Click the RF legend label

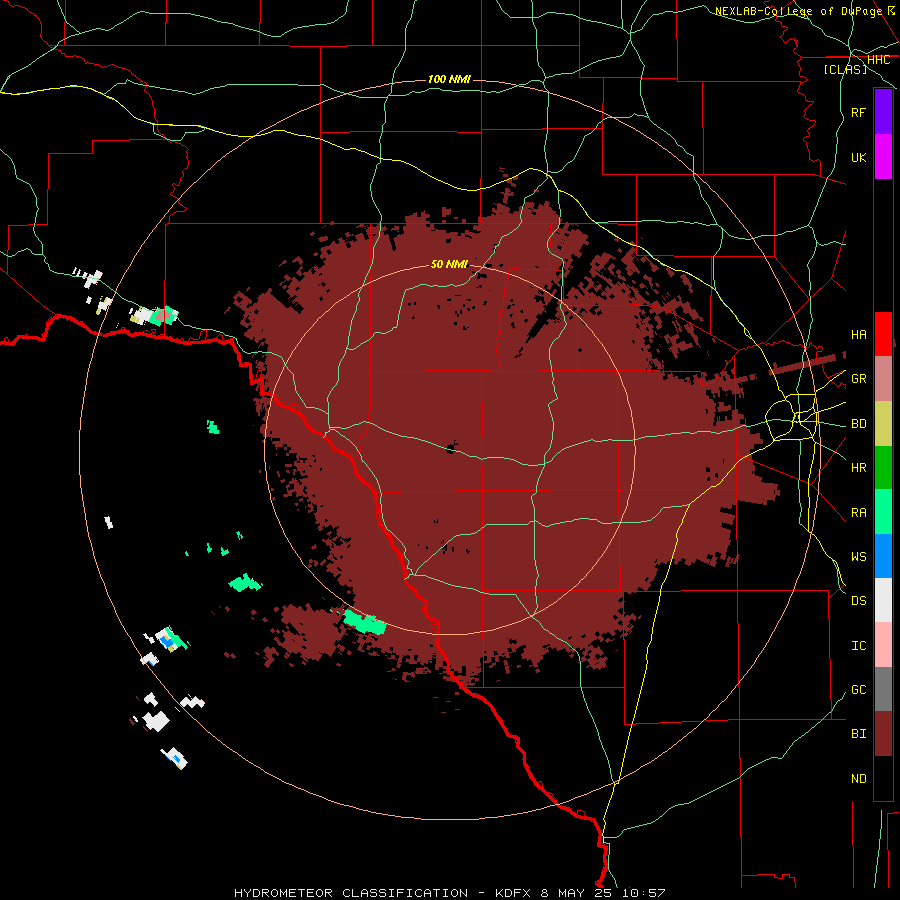pyautogui.click(x=858, y=112)
